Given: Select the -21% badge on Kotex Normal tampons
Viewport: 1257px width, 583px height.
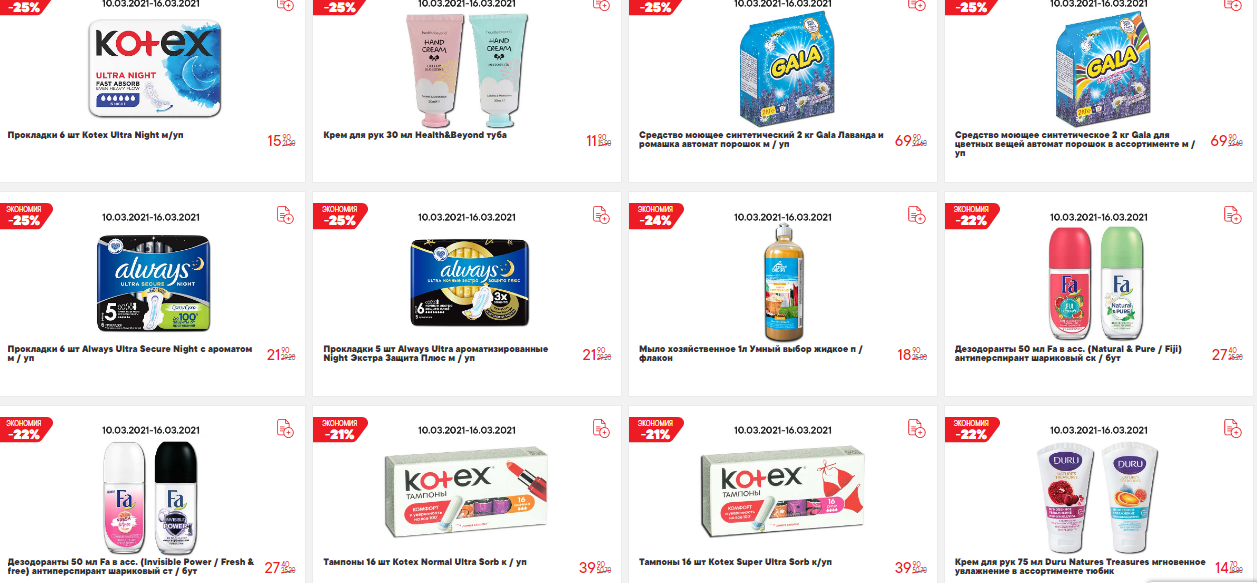Looking at the screenshot, I should click(x=340, y=429).
